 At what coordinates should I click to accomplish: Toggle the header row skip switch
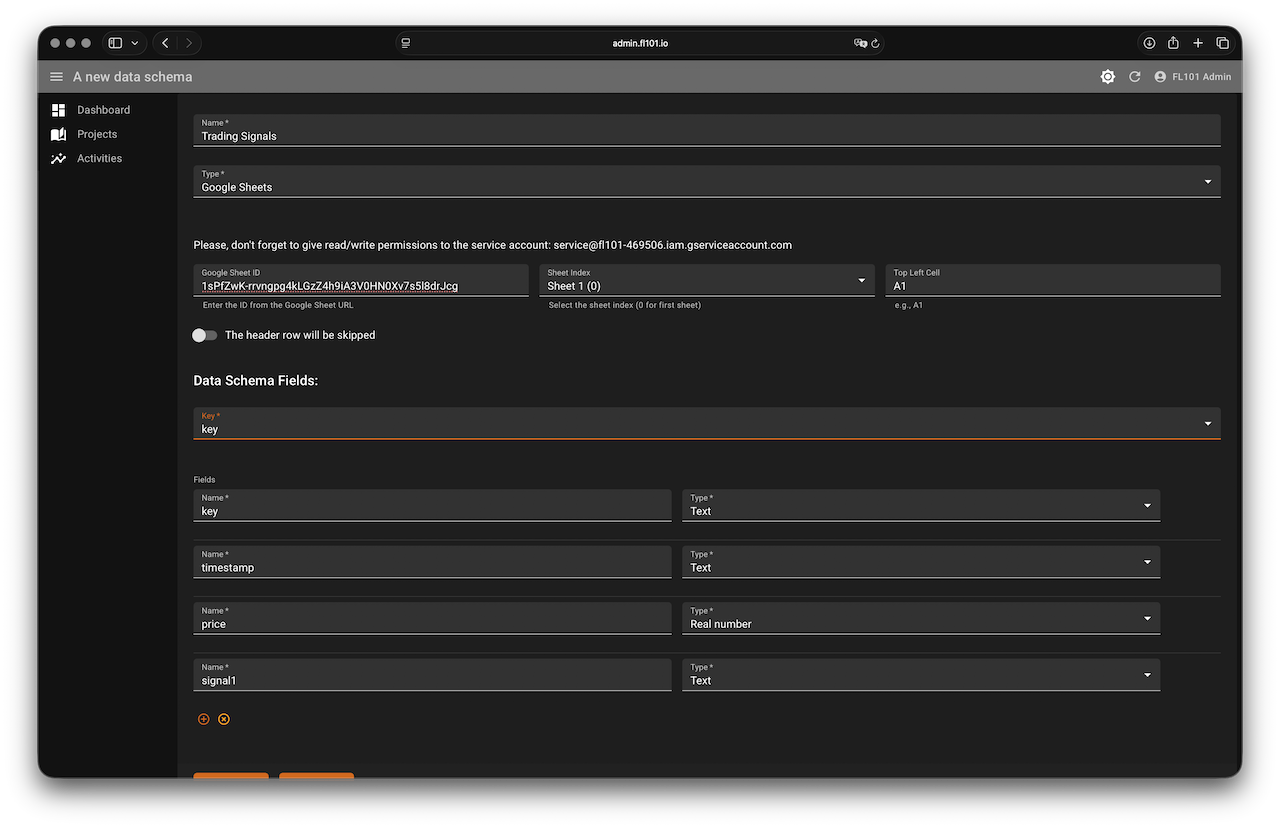coord(205,335)
